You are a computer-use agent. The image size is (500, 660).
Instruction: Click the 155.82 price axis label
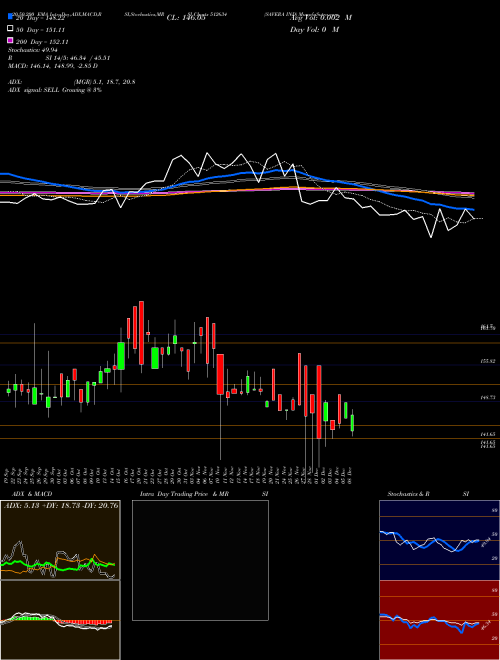point(489,361)
